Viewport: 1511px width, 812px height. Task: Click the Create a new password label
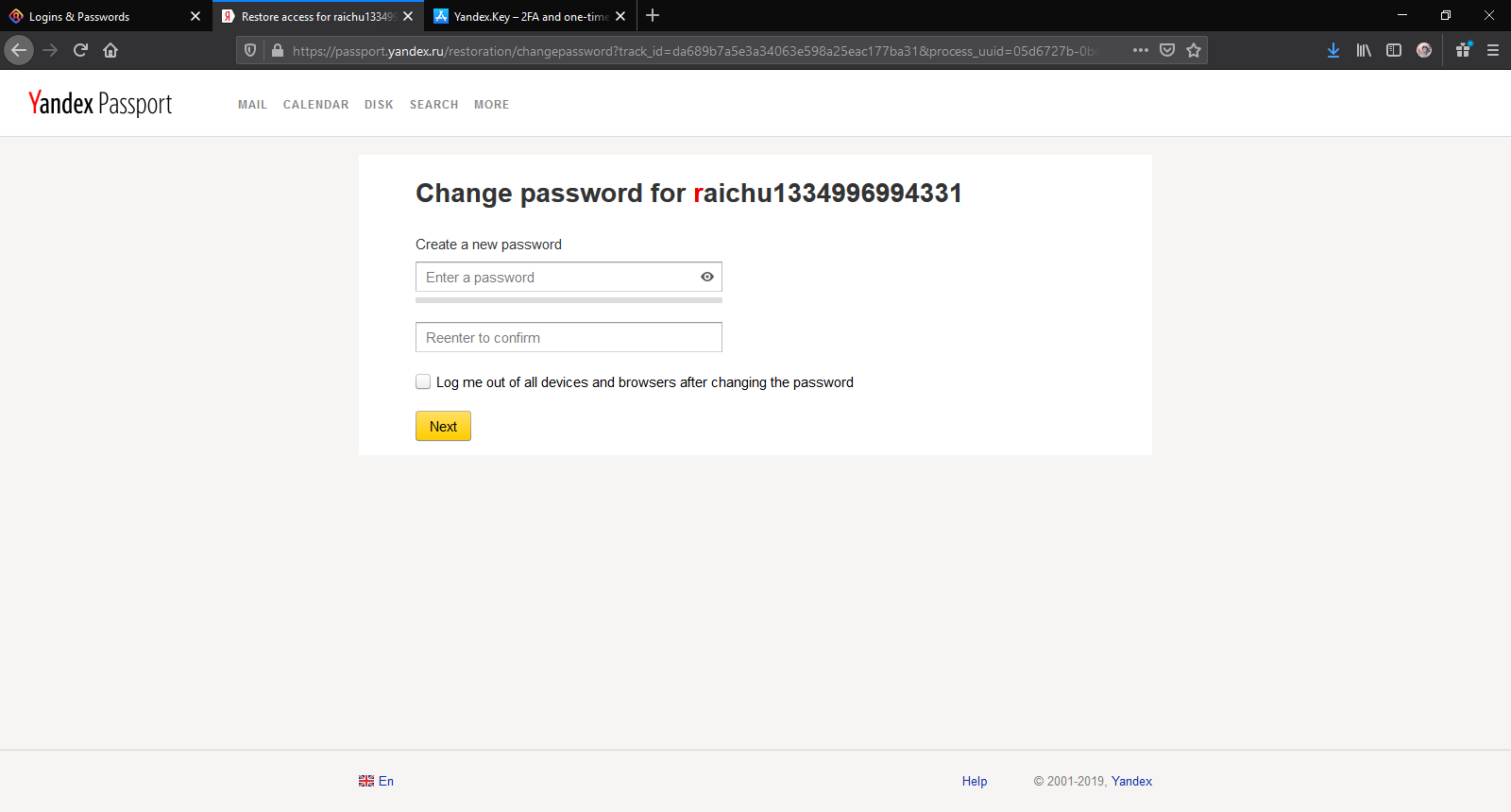point(488,245)
